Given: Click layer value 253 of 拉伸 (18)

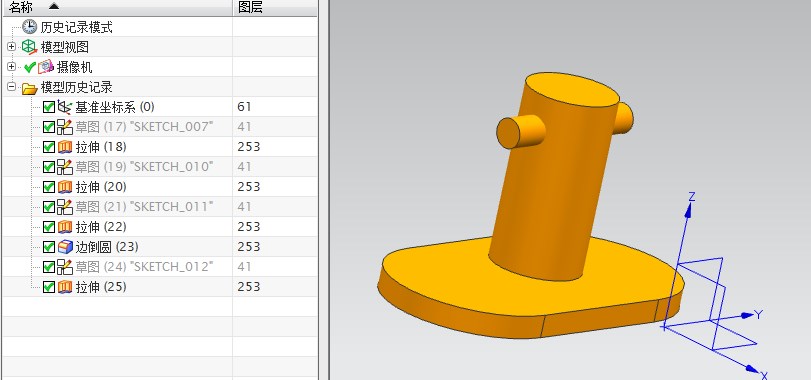Looking at the screenshot, I should click(x=249, y=147).
